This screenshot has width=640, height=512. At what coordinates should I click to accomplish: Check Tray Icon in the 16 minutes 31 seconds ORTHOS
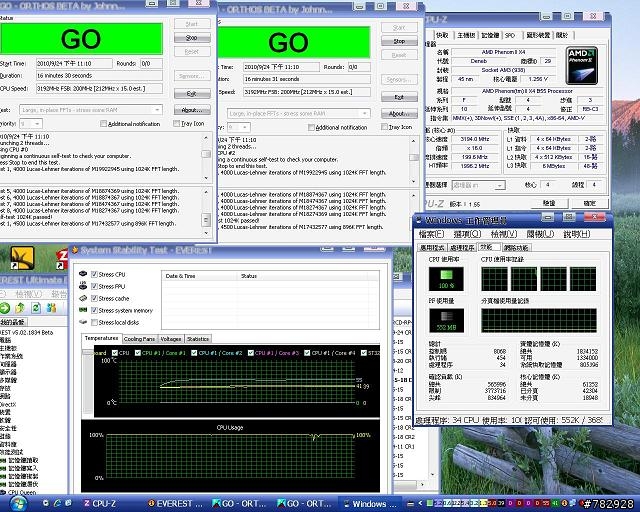click(x=384, y=127)
